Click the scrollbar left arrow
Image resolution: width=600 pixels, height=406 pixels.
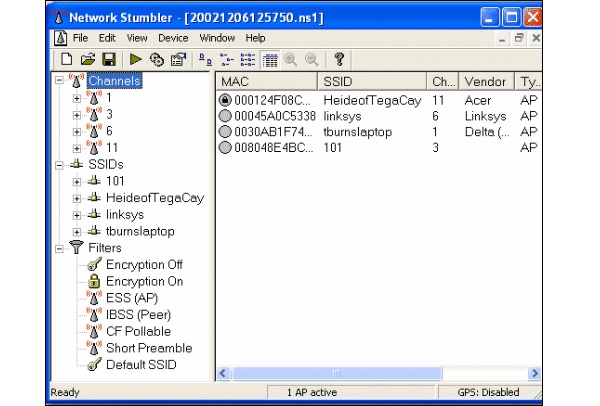223,373
